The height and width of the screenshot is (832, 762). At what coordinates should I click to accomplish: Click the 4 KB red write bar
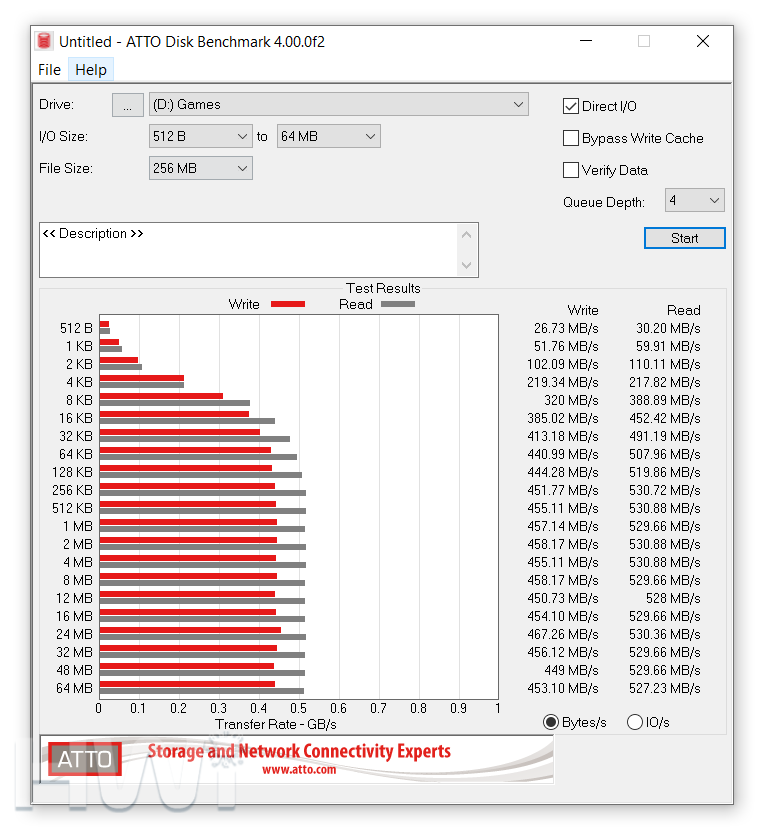pyautogui.click(x=142, y=378)
